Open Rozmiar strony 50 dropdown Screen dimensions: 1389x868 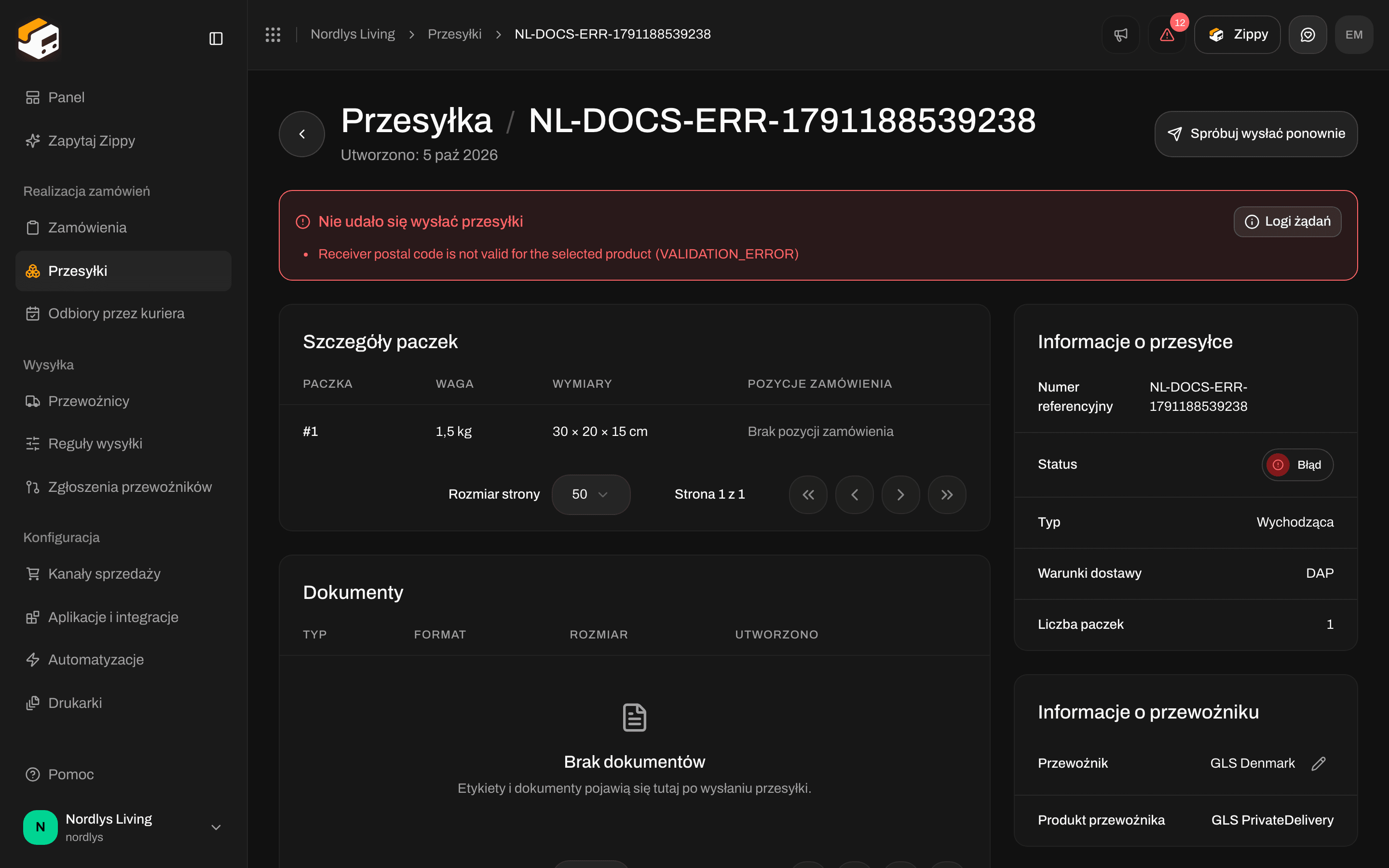591,494
